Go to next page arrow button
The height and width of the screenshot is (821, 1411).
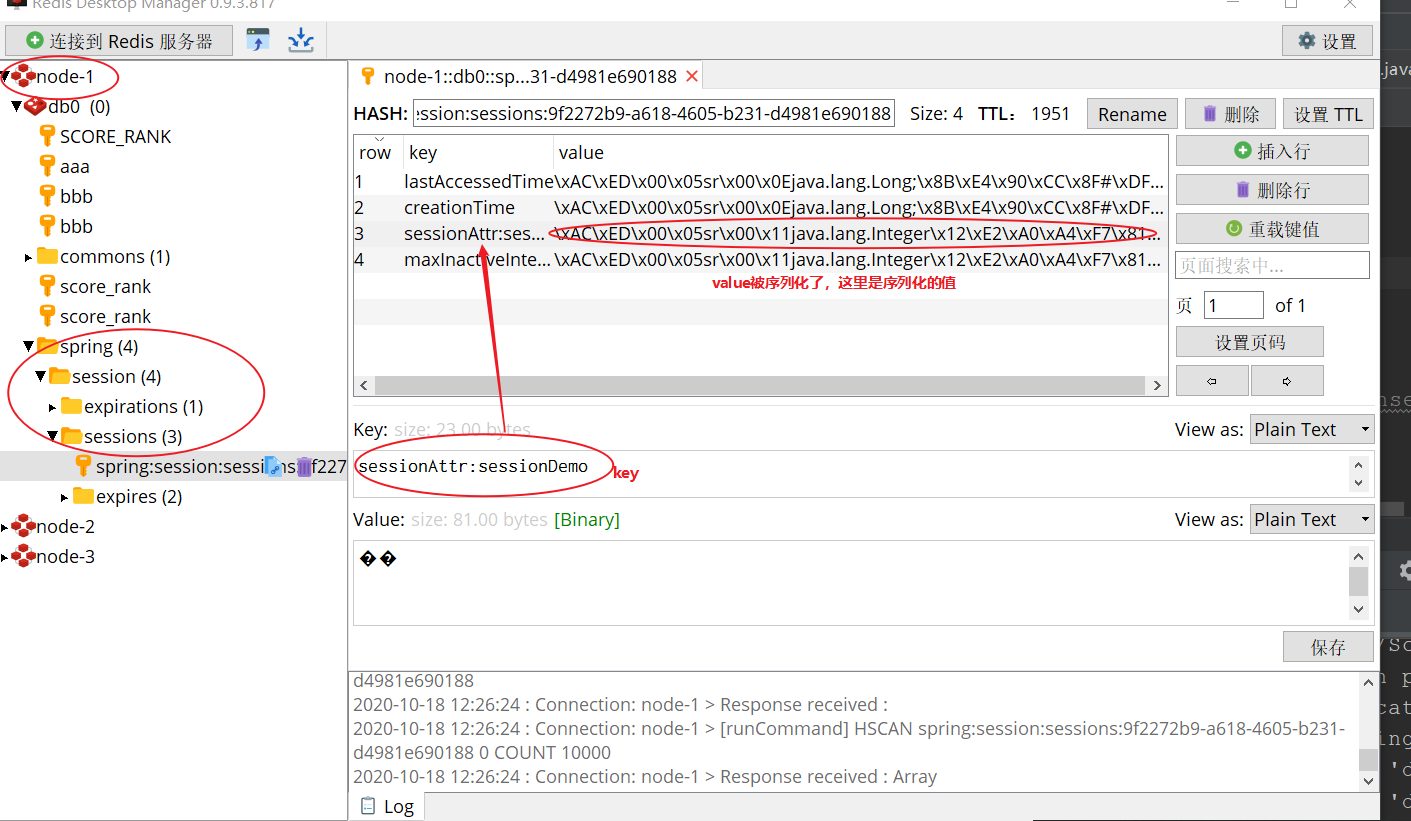1287,380
